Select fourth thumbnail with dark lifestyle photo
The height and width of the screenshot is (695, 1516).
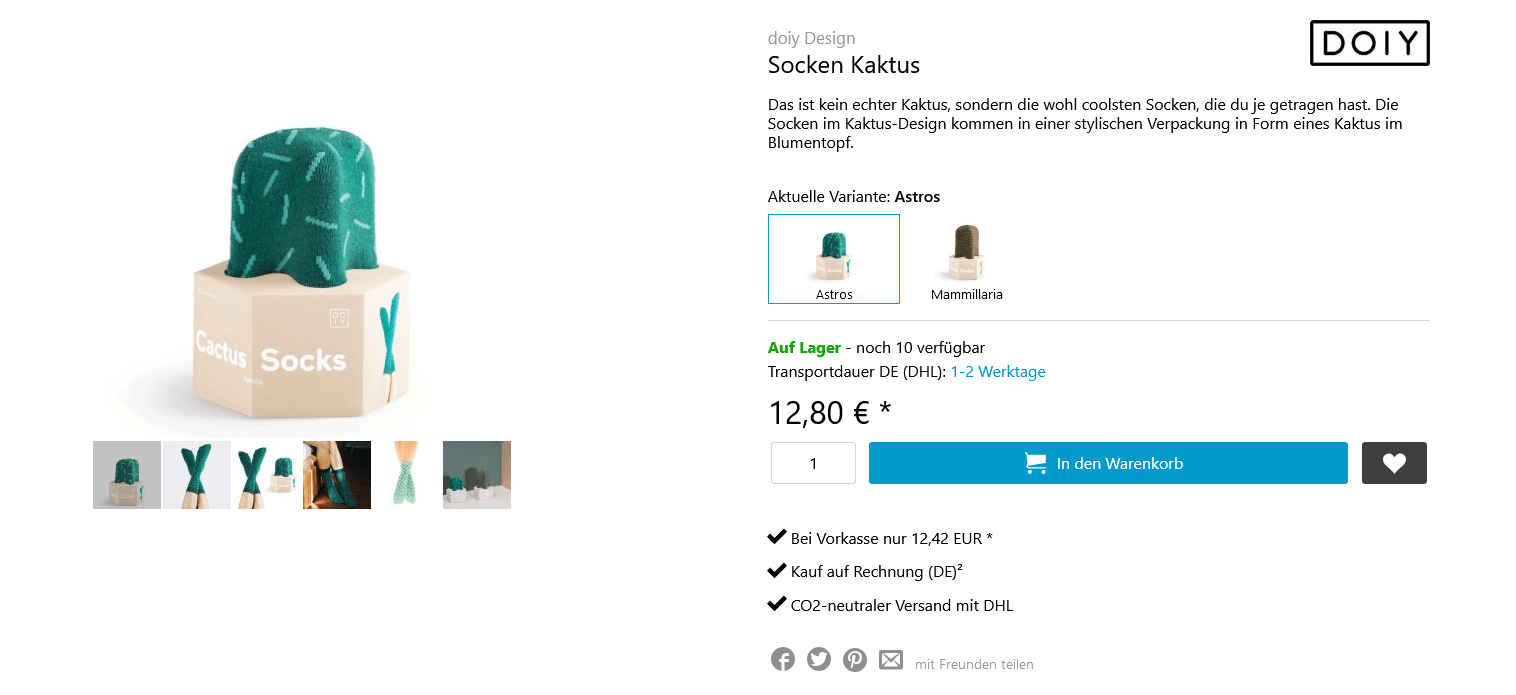(337, 475)
